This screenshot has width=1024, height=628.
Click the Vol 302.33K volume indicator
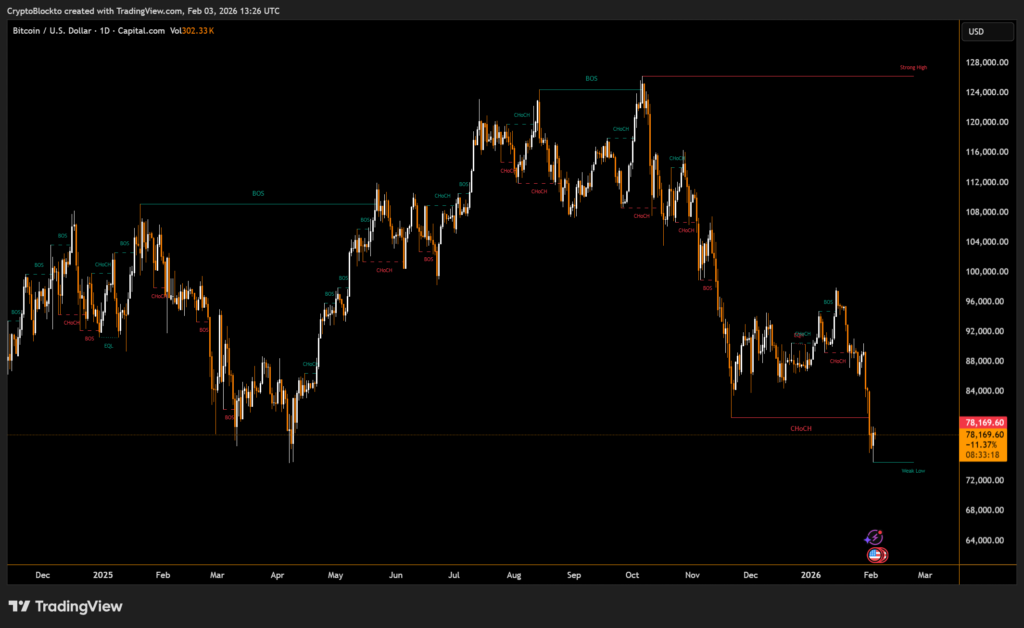tap(192, 31)
